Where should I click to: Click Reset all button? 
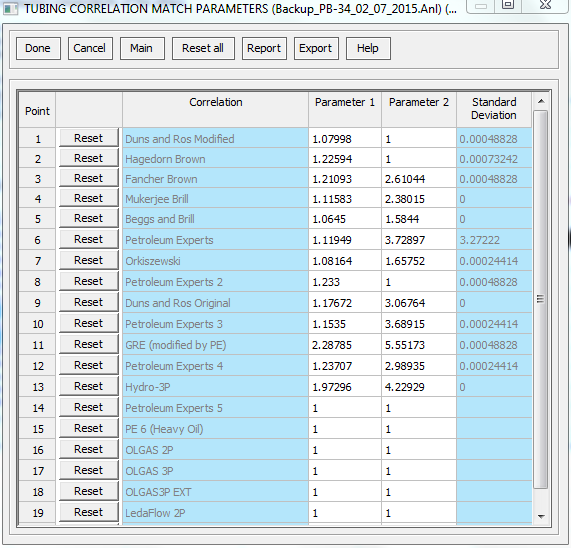(x=203, y=48)
